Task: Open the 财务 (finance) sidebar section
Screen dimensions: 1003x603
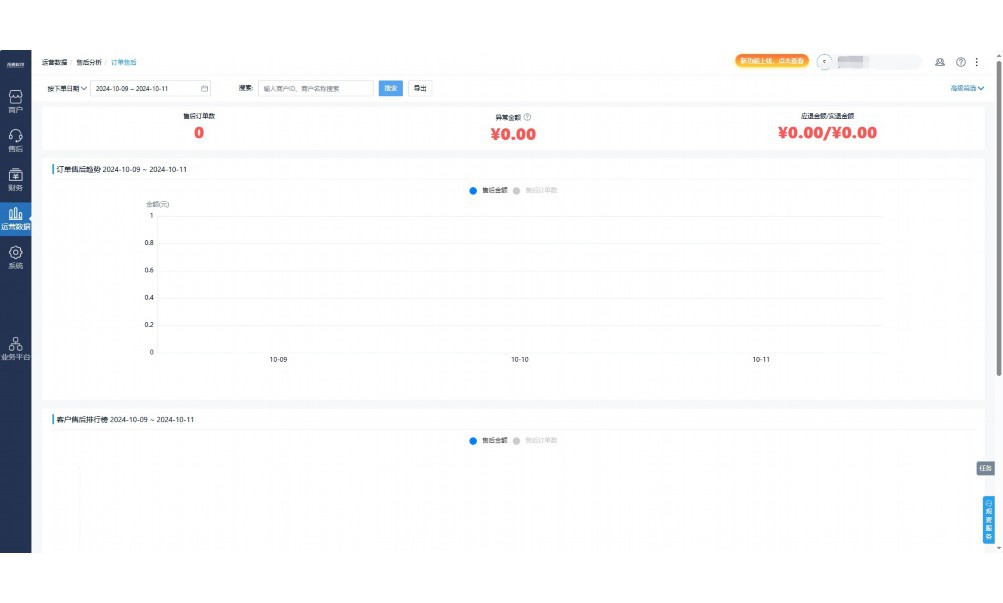Action: 14,177
